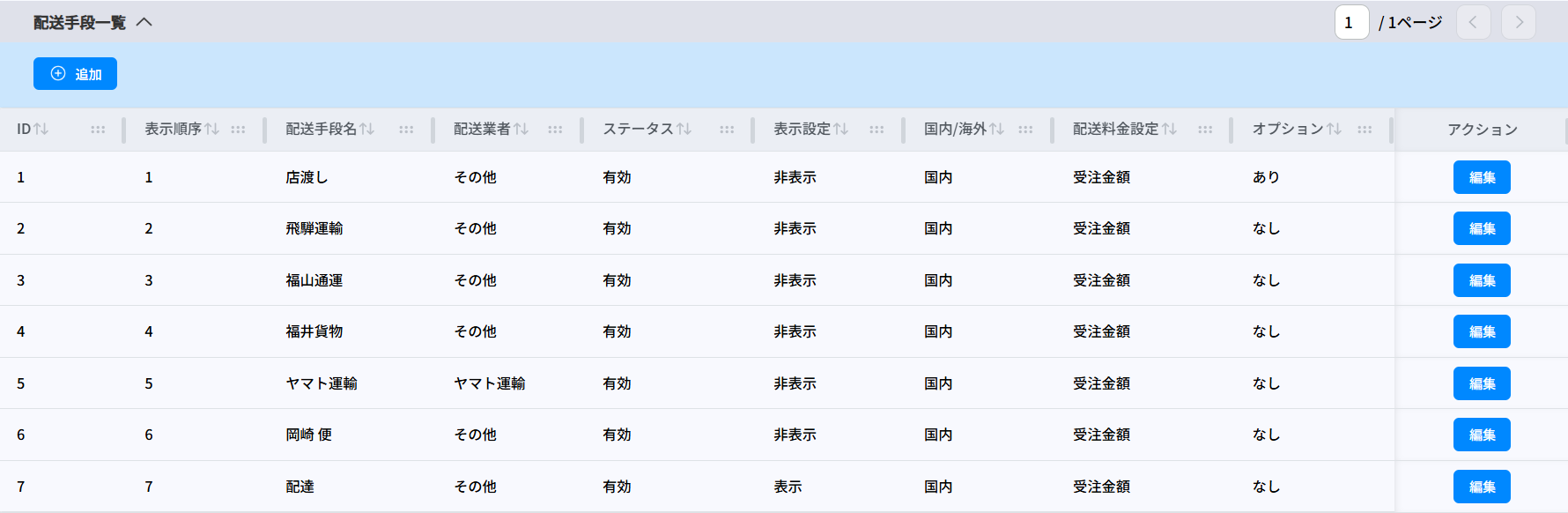The height and width of the screenshot is (513, 1568).
Task: Click drag-handle dots in オプション header
Action: [x=1365, y=130]
